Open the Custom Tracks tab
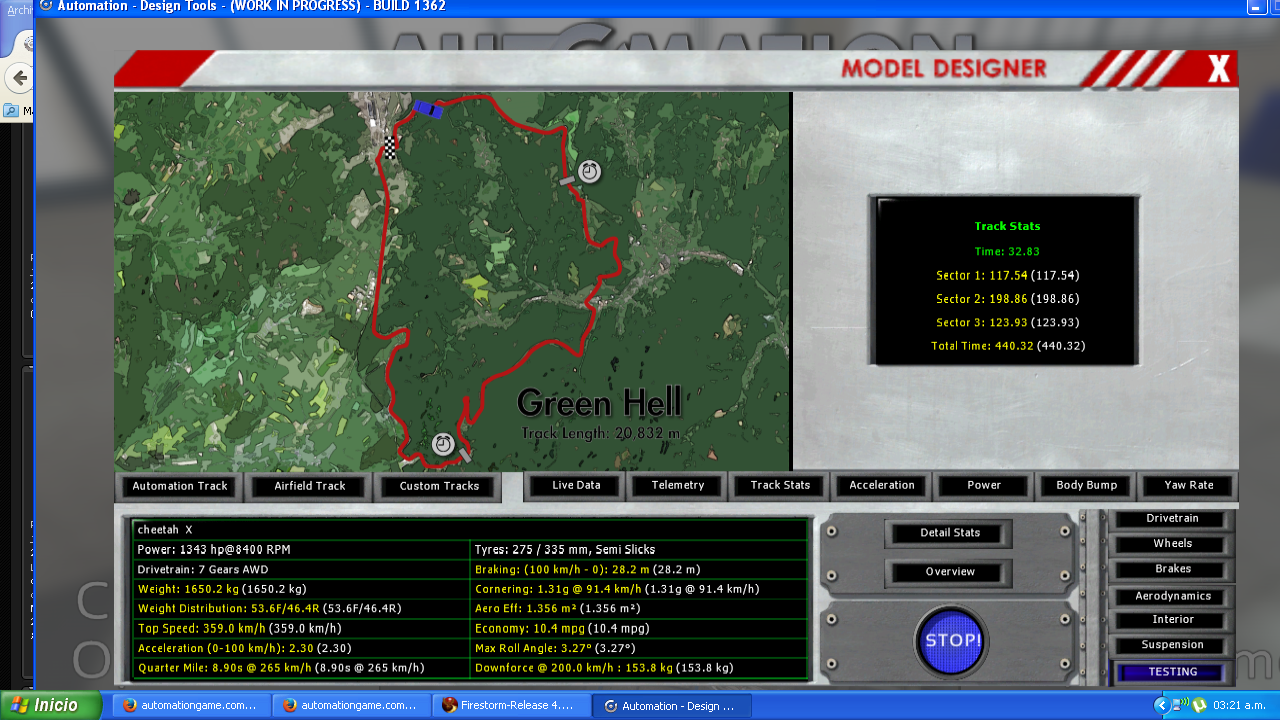 [x=439, y=486]
